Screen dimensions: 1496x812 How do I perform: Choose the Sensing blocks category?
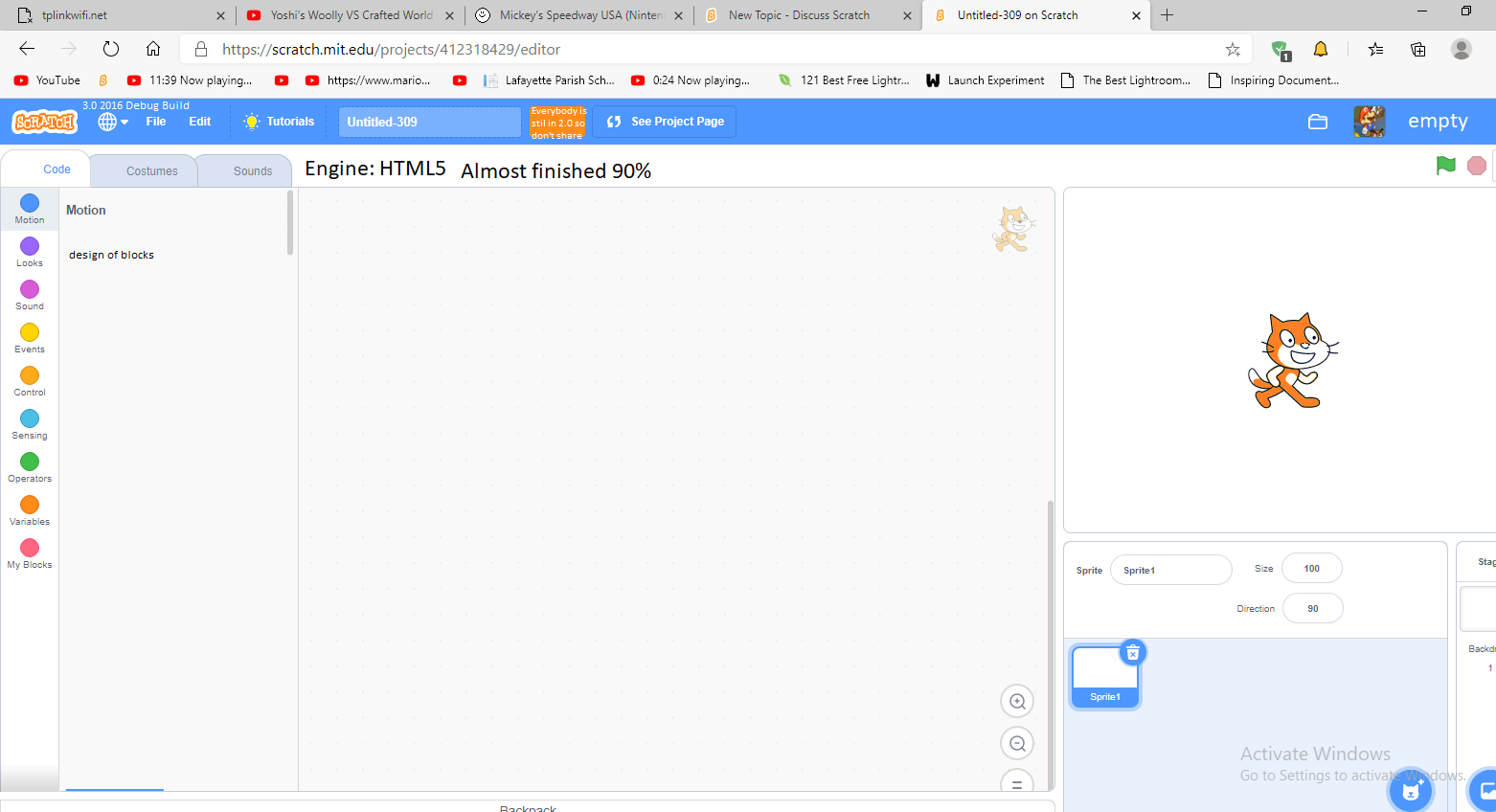tap(30, 423)
